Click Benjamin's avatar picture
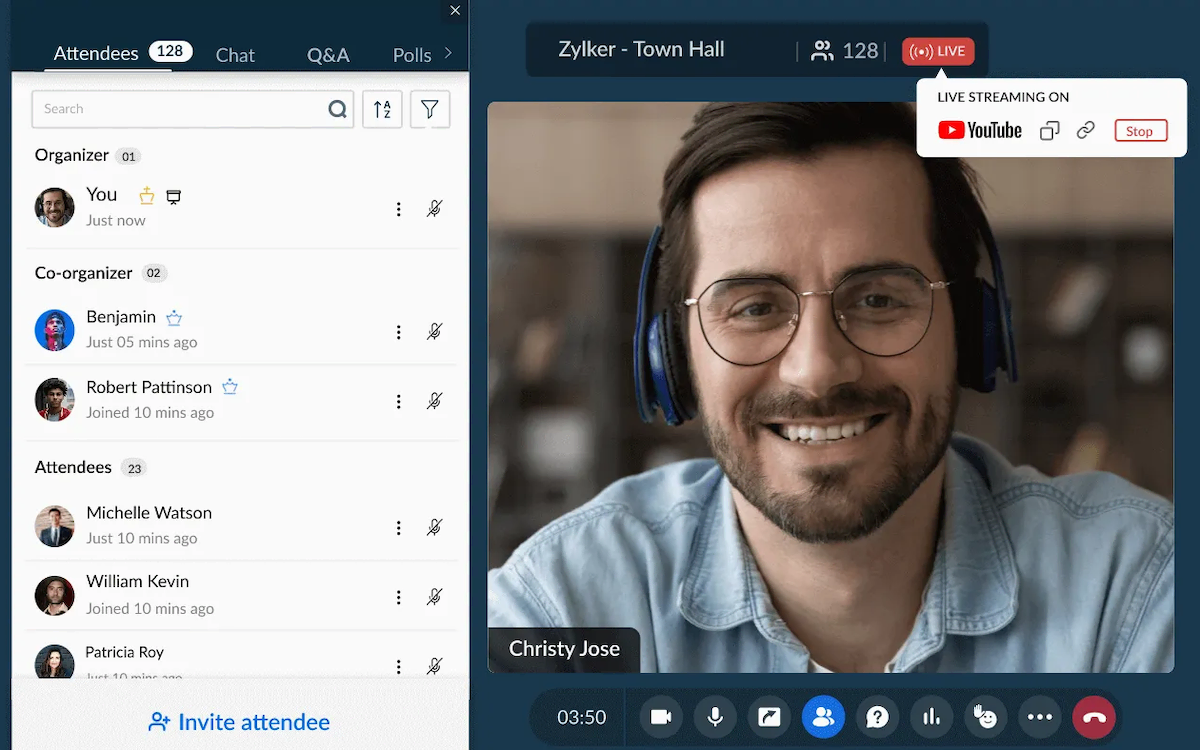The width and height of the screenshot is (1200, 750). pos(55,330)
